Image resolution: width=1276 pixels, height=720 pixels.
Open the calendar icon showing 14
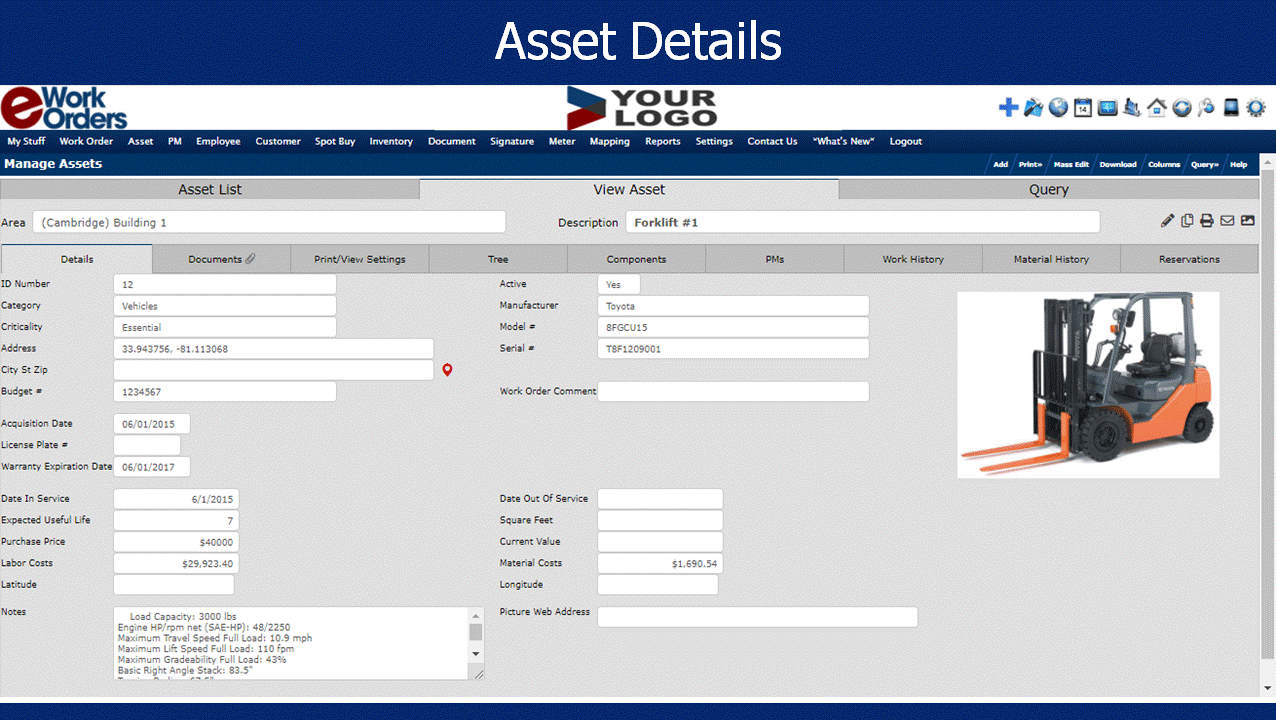[1083, 108]
